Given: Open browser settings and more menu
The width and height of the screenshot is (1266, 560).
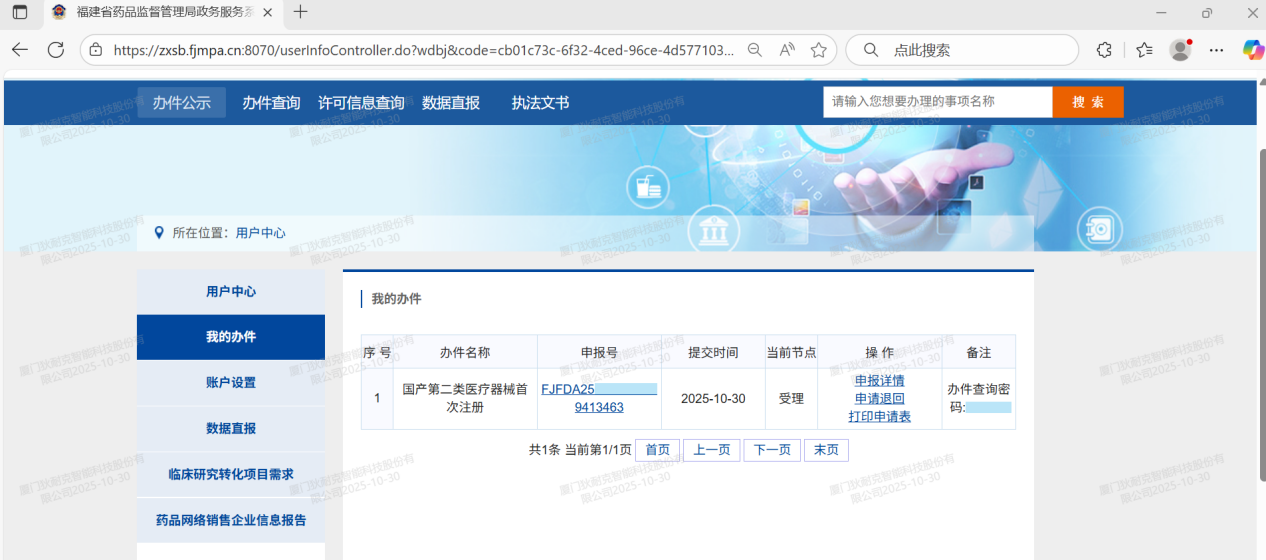Looking at the screenshot, I should pyautogui.click(x=1216, y=50).
